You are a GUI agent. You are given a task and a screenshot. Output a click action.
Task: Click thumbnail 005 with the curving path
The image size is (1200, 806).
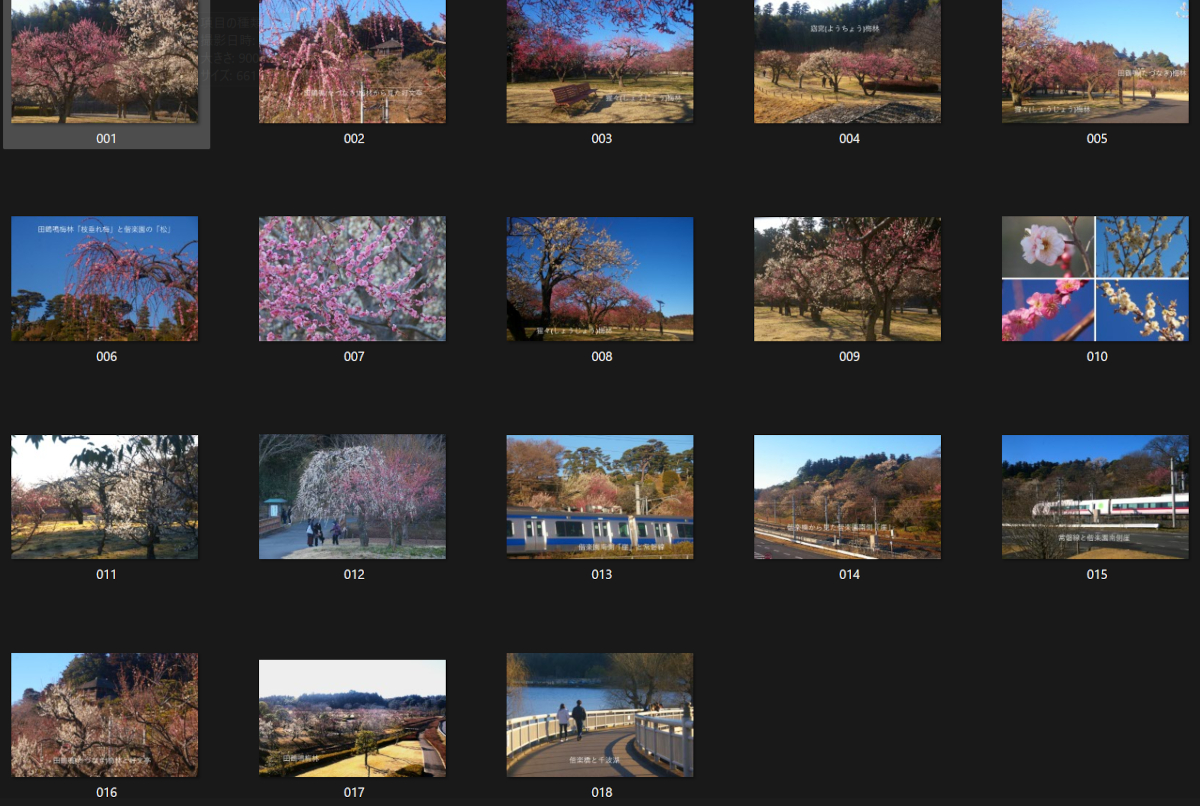tap(1095, 62)
